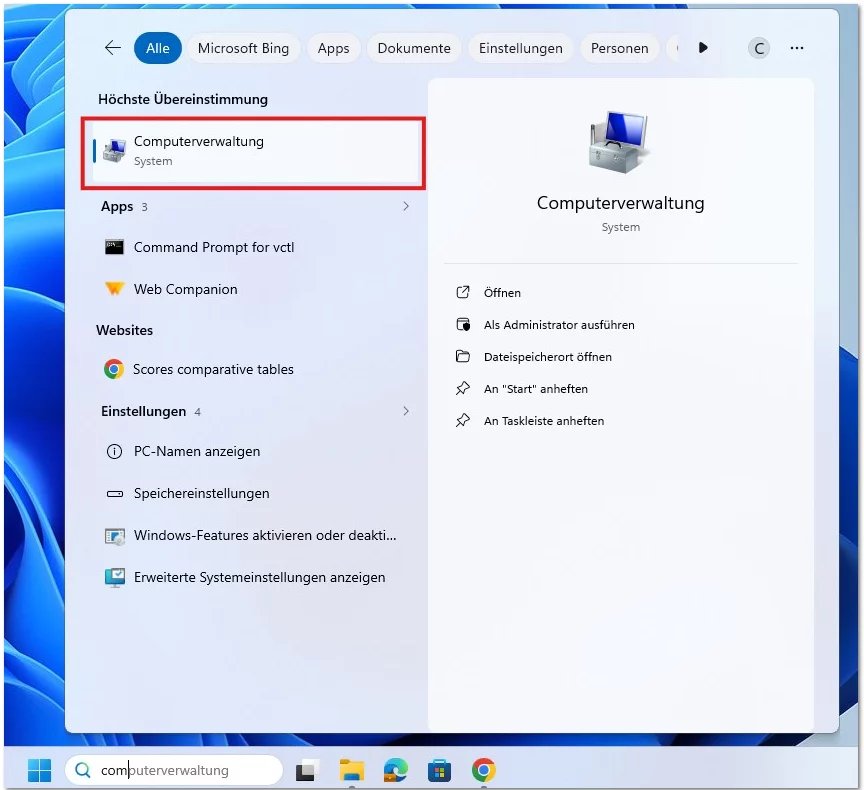
Task: Open Task View from the taskbar
Action: pos(307,770)
